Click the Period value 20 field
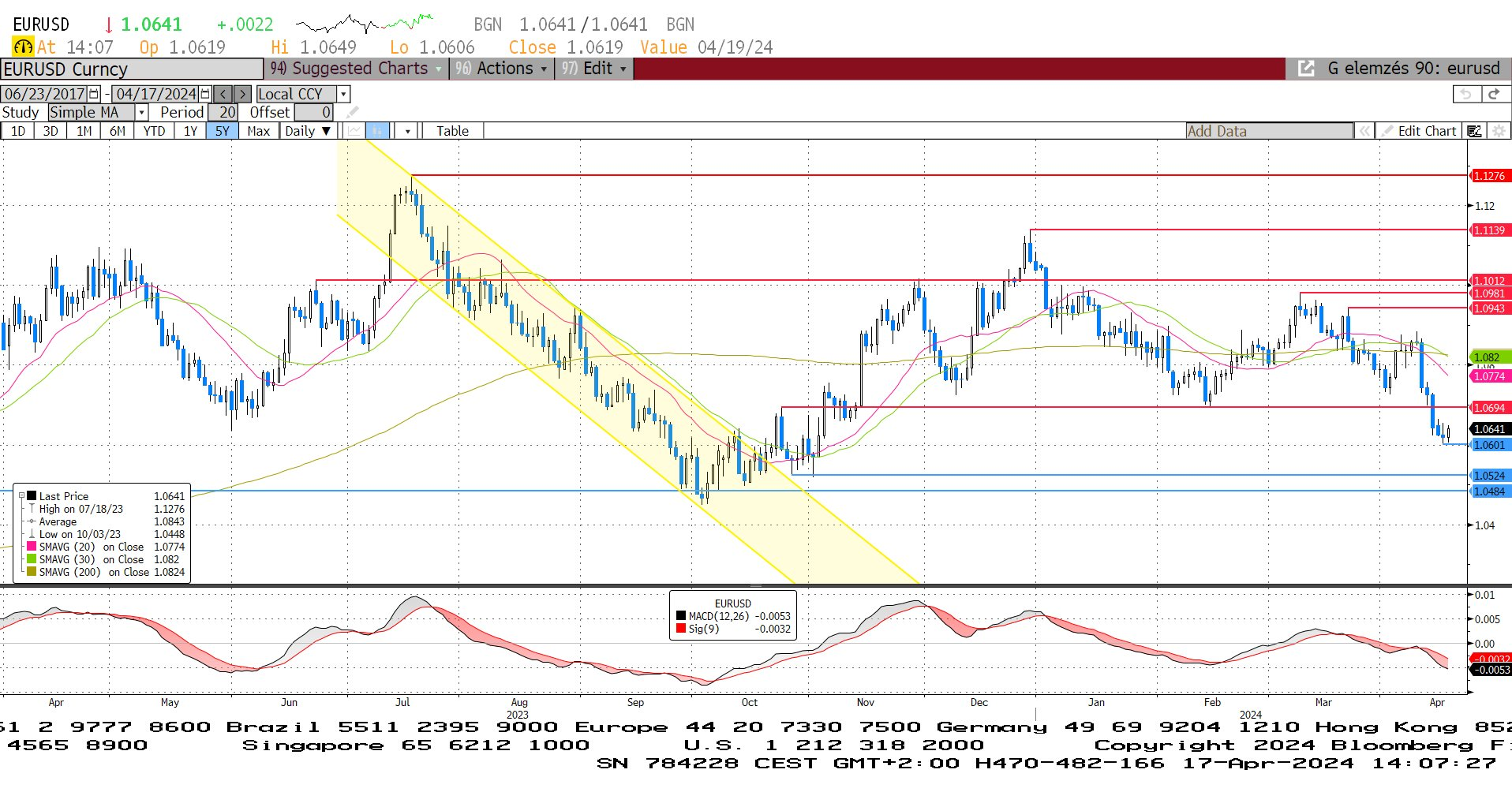 (223, 112)
